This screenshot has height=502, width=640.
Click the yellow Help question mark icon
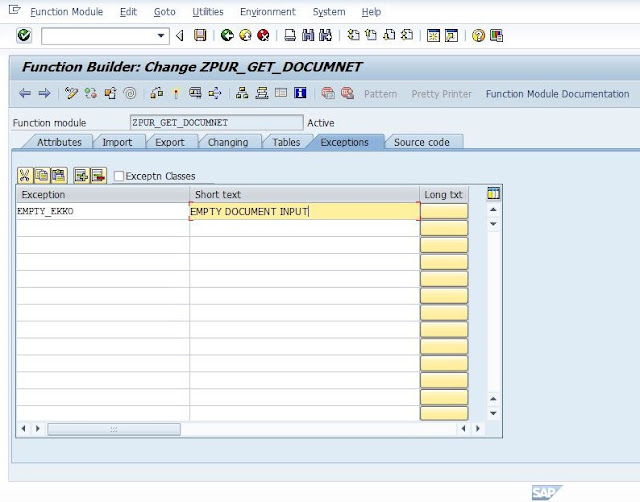point(478,36)
